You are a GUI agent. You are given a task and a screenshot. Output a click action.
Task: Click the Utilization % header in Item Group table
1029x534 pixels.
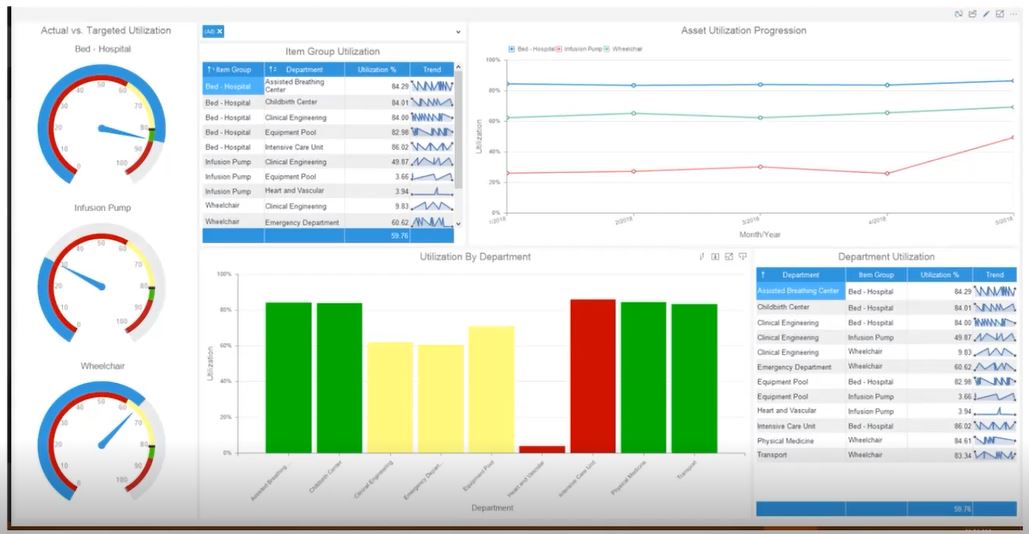click(377, 70)
